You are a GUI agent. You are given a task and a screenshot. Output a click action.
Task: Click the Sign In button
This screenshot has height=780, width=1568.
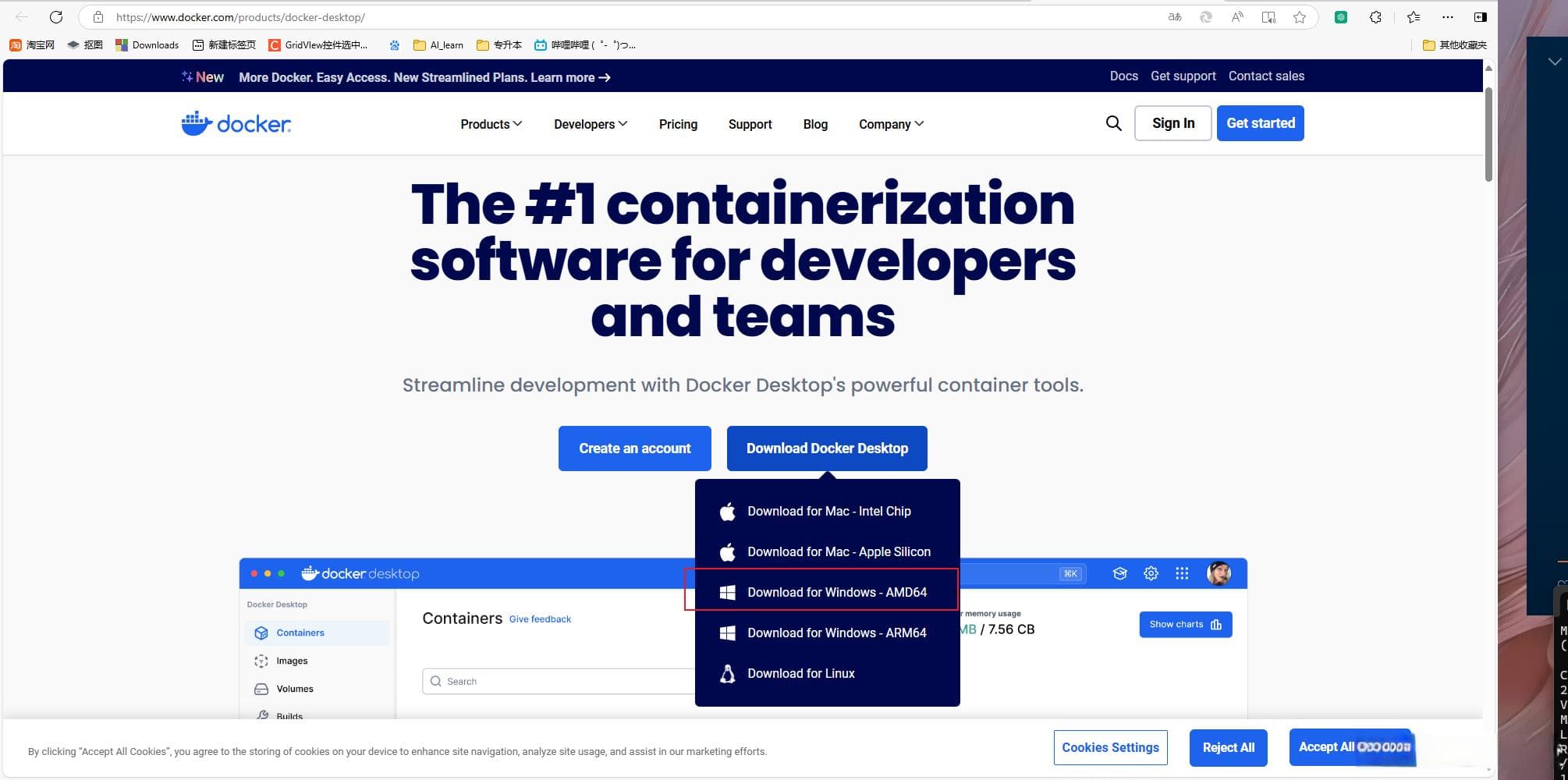coord(1172,123)
